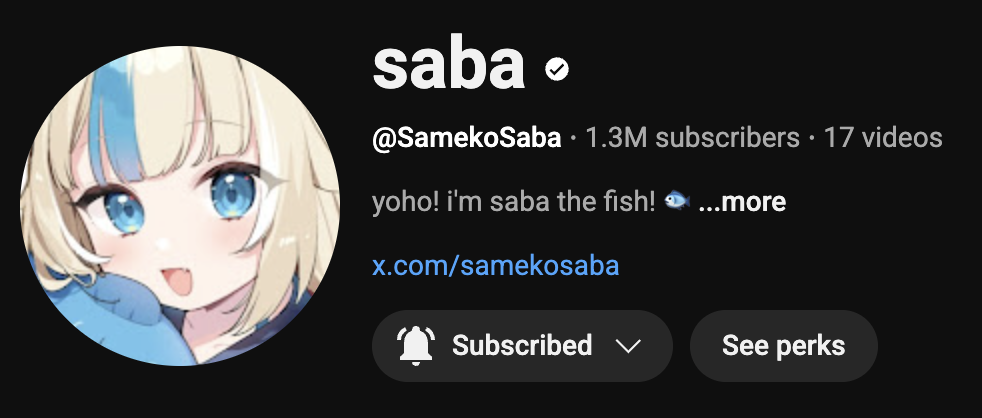Open the x.com/samekosaba link
The height and width of the screenshot is (418, 982).
pyautogui.click(x=495, y=266)
